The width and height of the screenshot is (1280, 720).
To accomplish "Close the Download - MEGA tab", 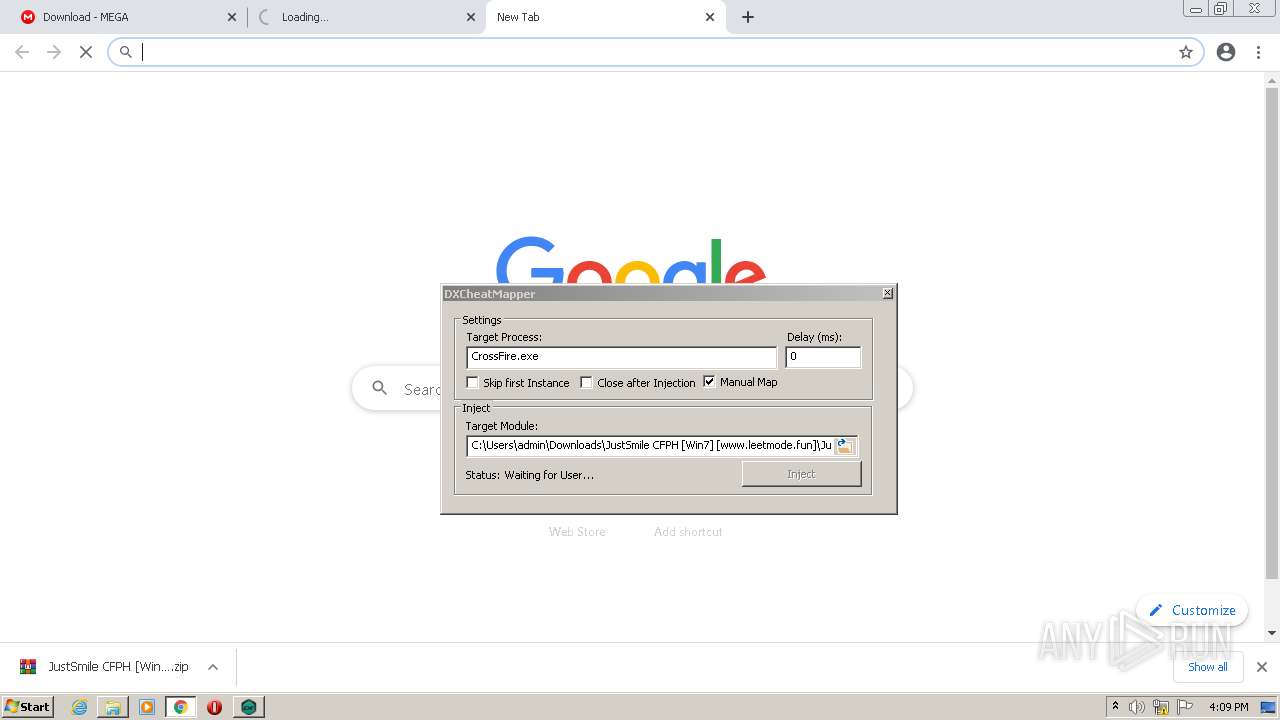I will tap(232, 17).
